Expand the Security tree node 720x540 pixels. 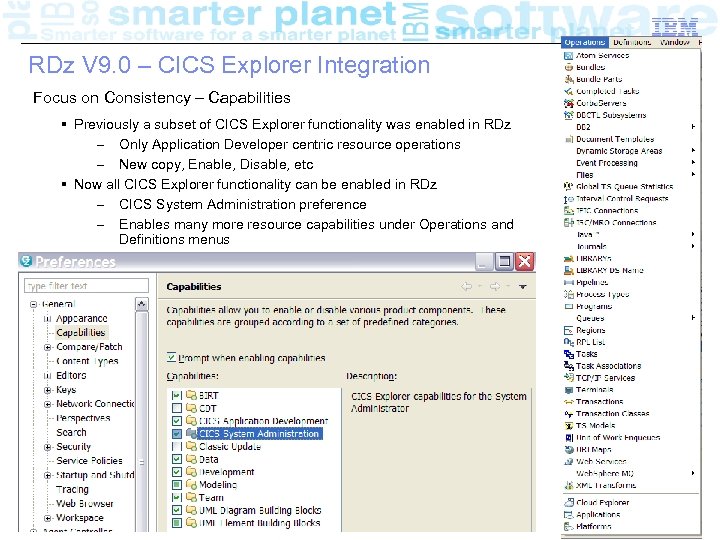coord(47,447)
